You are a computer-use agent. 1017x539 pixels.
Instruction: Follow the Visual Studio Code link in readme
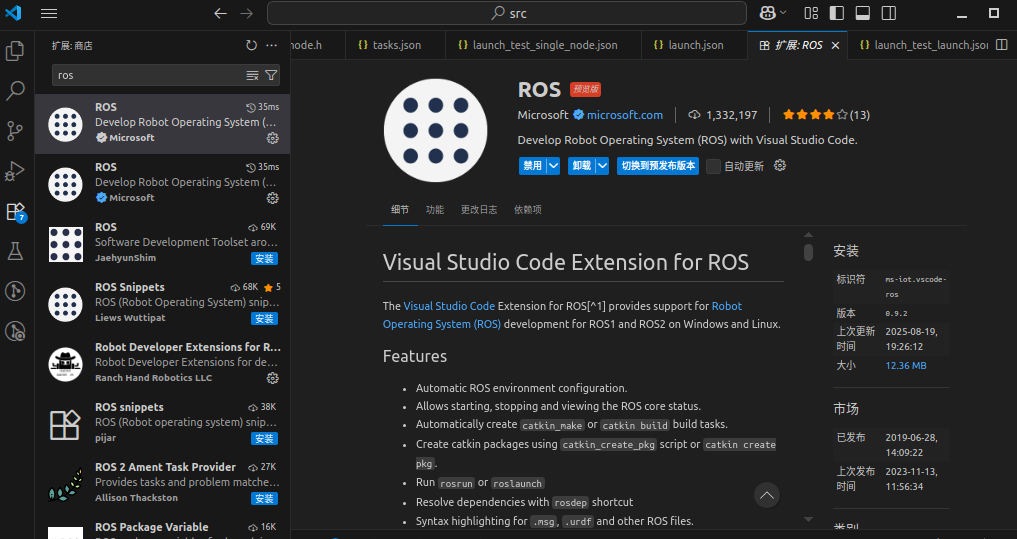click(x=449, y=306)
